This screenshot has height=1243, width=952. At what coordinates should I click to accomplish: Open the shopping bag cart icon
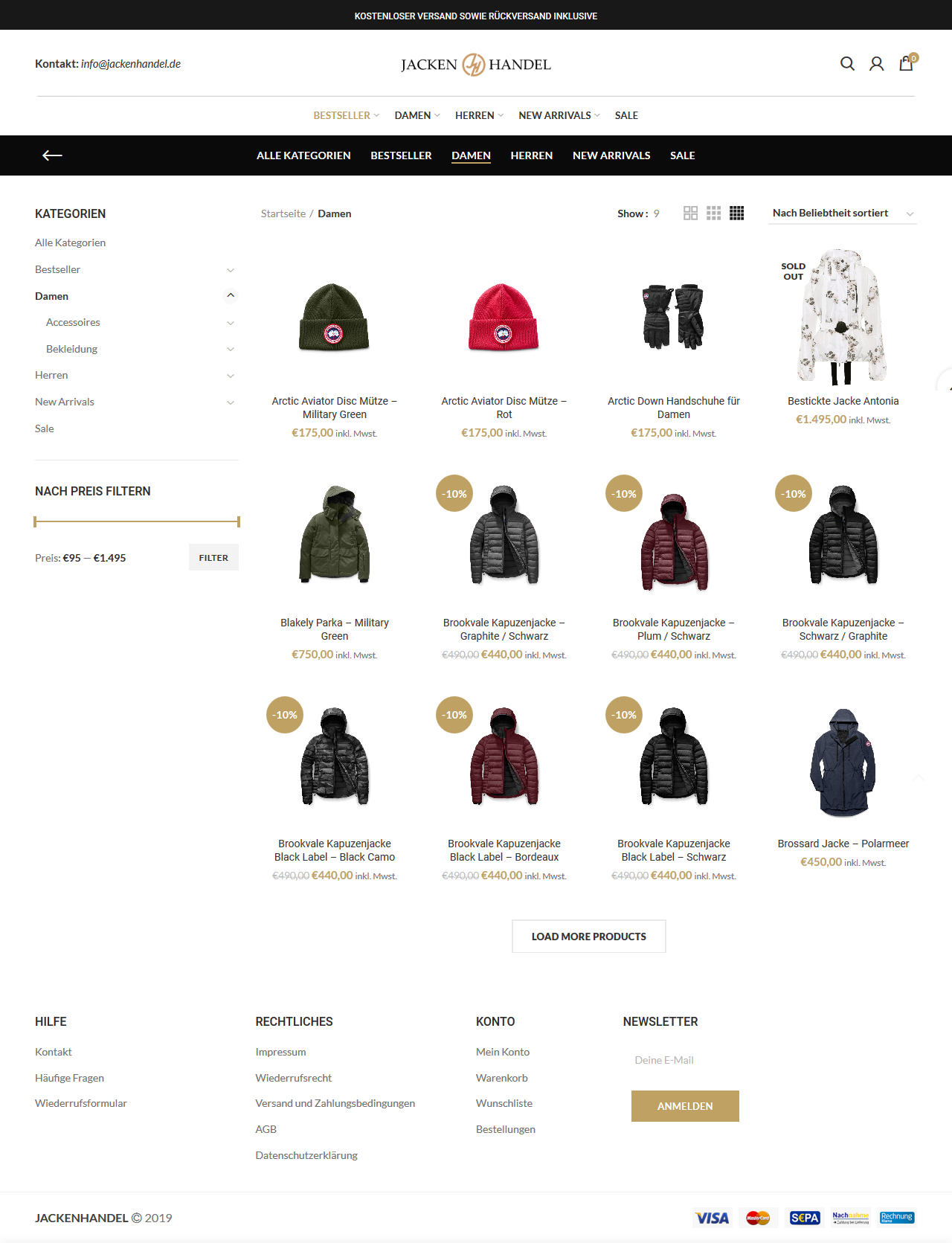tap(906, 64)
